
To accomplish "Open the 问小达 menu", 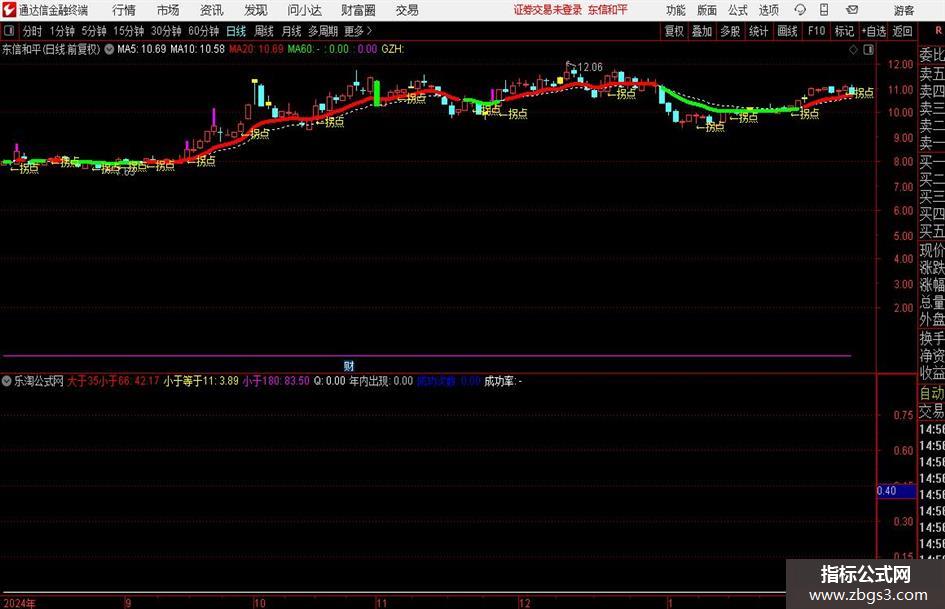I will click(x=304, y=10).
